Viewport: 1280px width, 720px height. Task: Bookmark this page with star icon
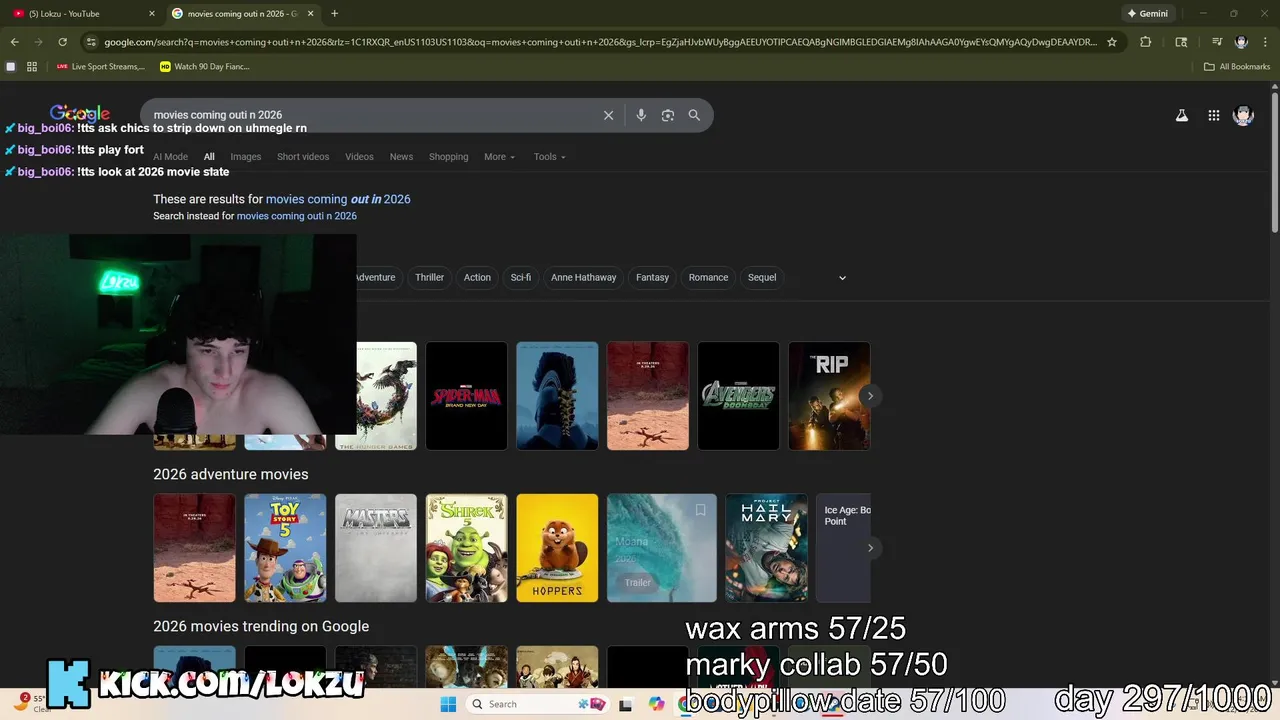[x=1112, y=42]
